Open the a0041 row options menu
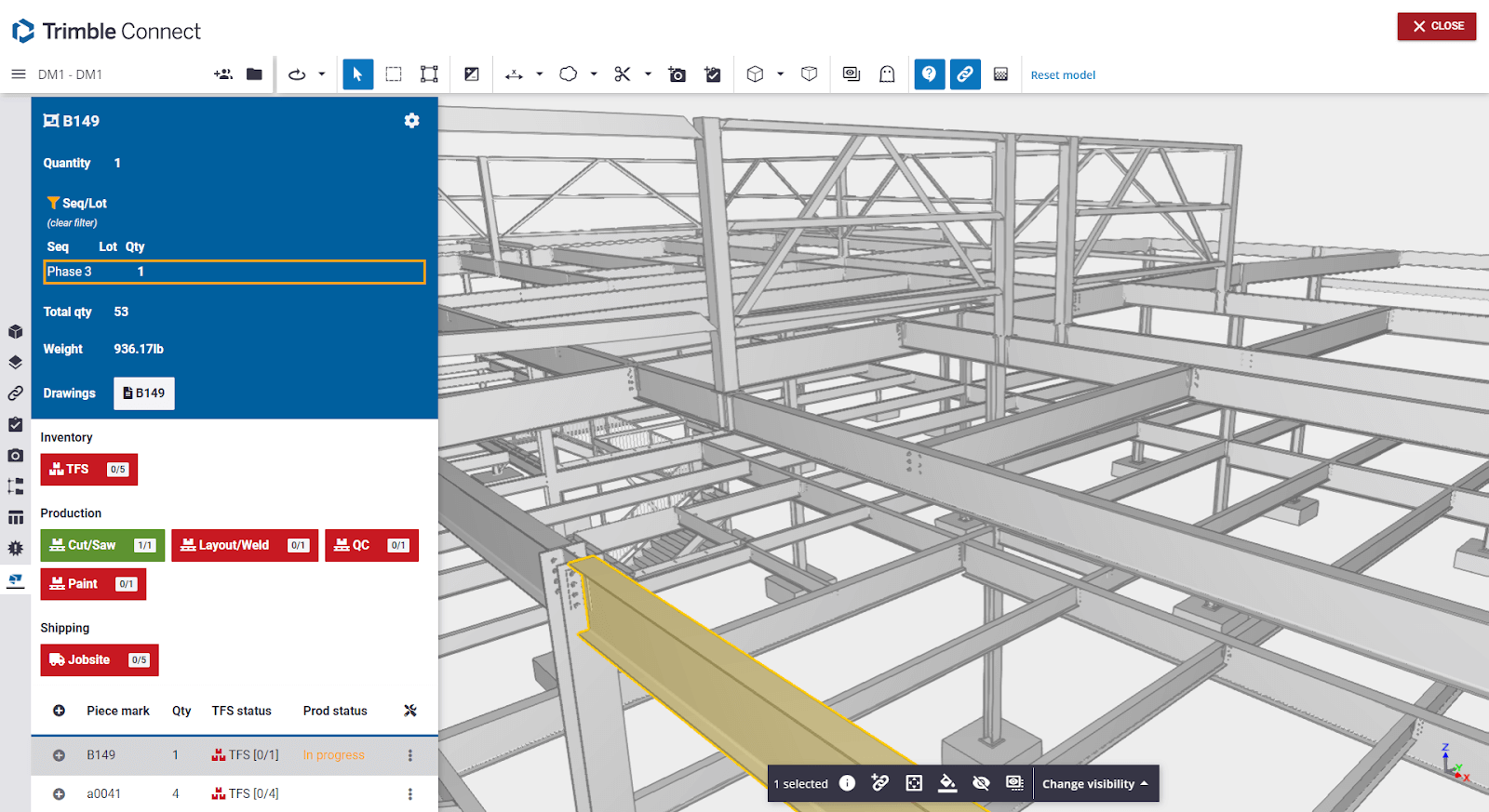1489x812 pixels. click(x=409, y=794)
